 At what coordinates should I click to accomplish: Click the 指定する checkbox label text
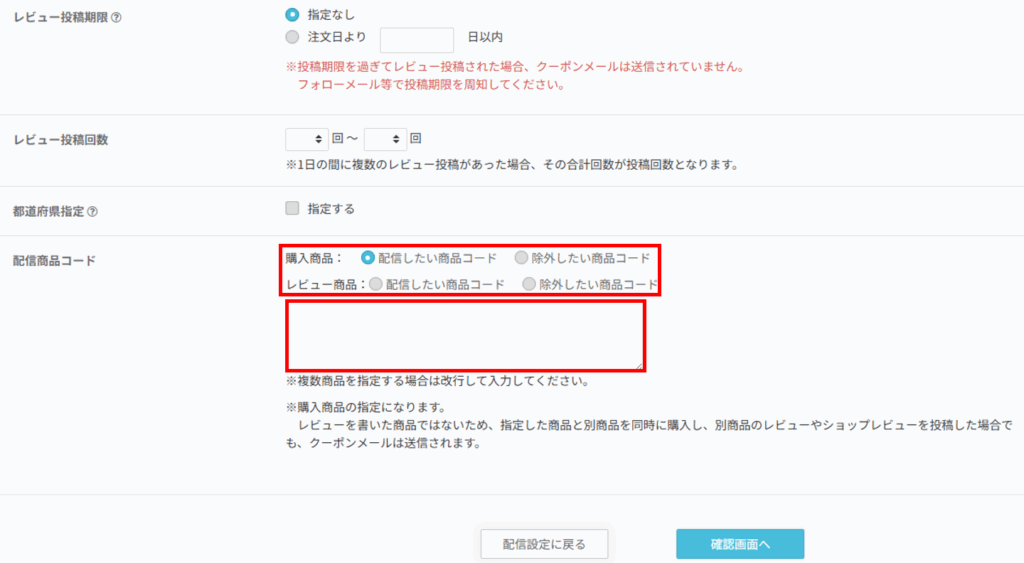tap(331, 209)
